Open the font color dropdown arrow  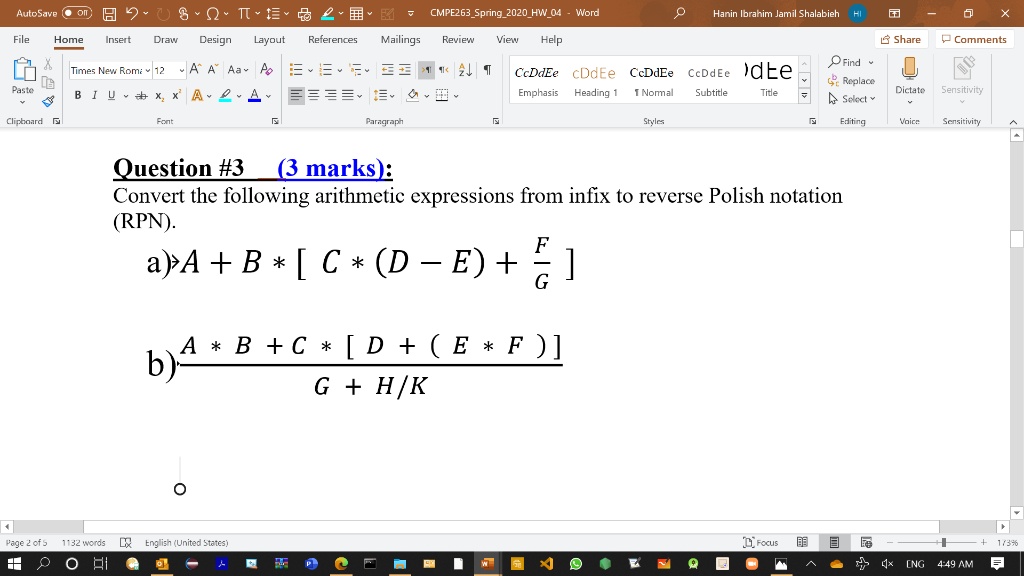268,96
